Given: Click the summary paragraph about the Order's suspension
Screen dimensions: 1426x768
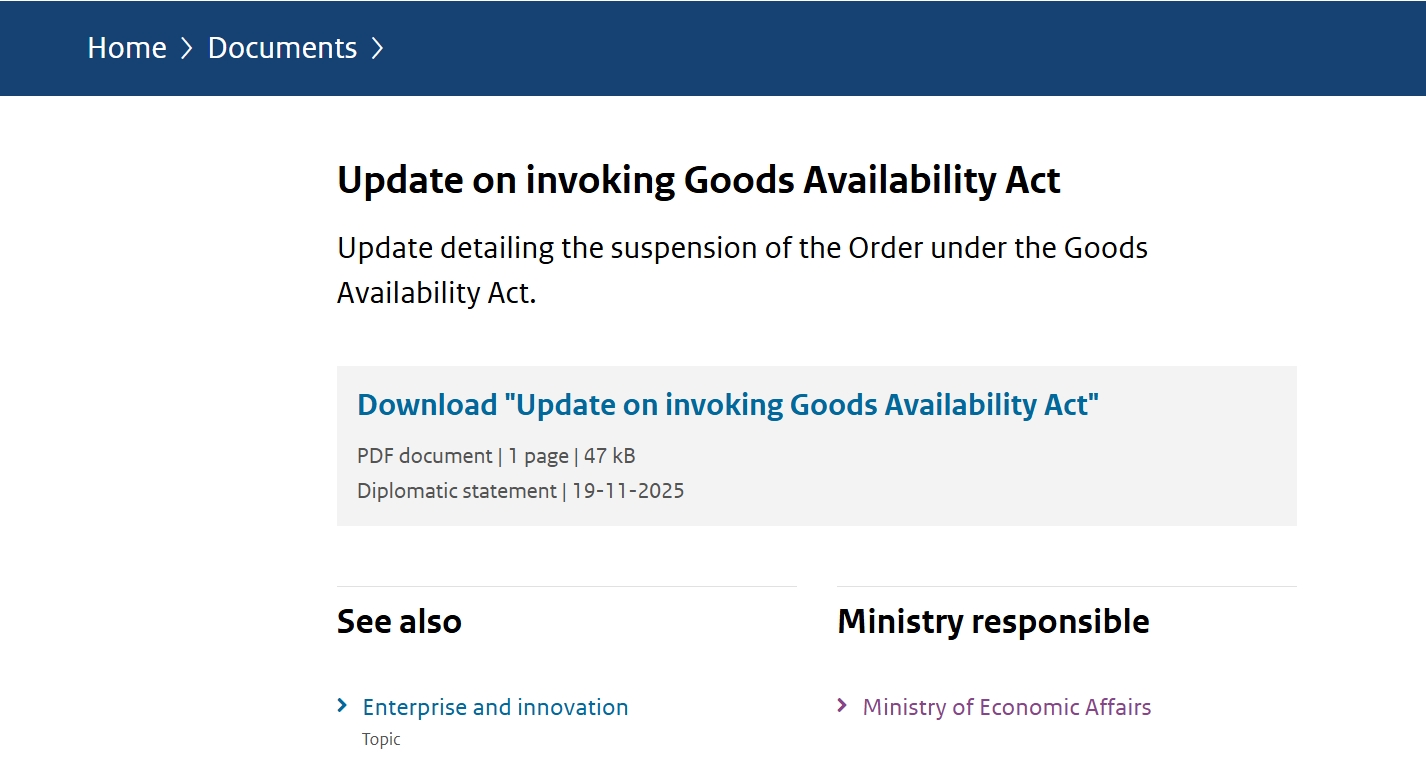Looking at the screenshot, I should point(742,270).
